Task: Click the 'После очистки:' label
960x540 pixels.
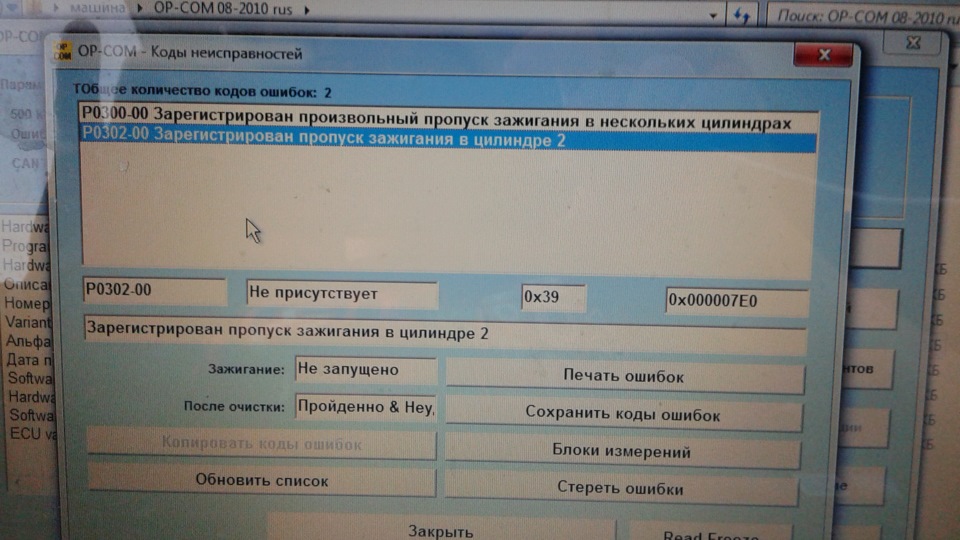Action: tap(234, 407)
